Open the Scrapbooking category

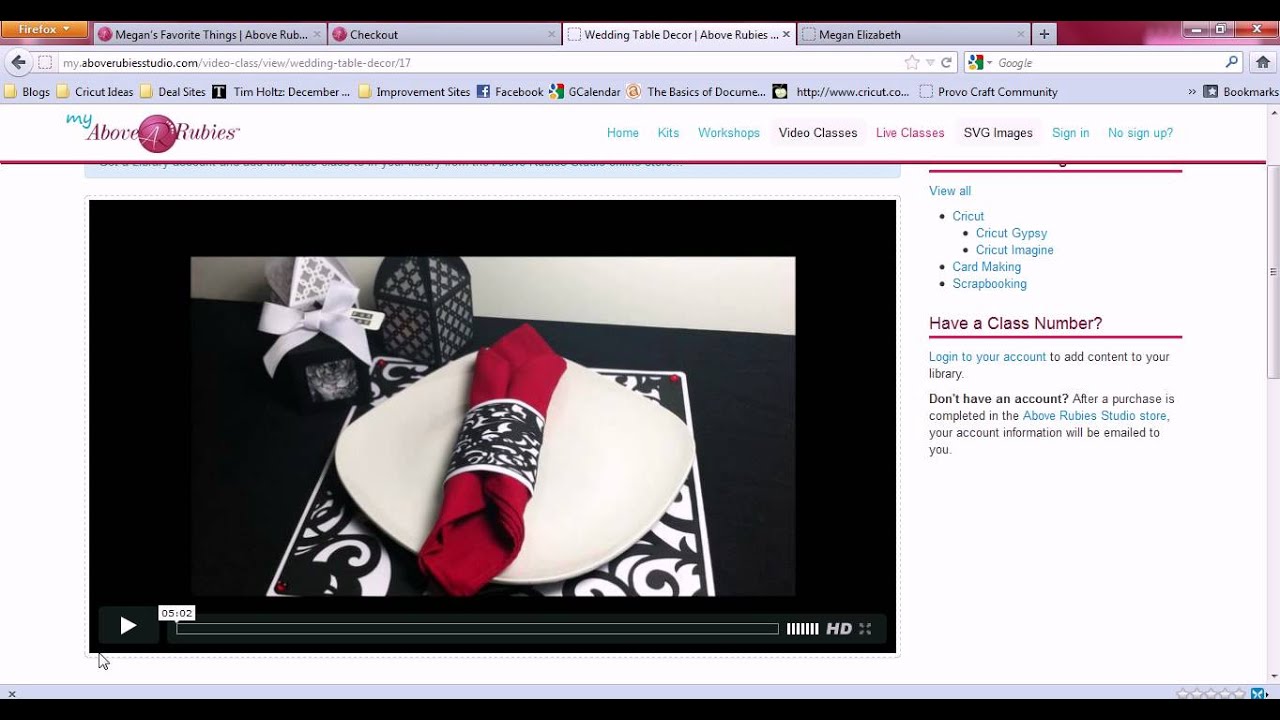coord(989,284)
